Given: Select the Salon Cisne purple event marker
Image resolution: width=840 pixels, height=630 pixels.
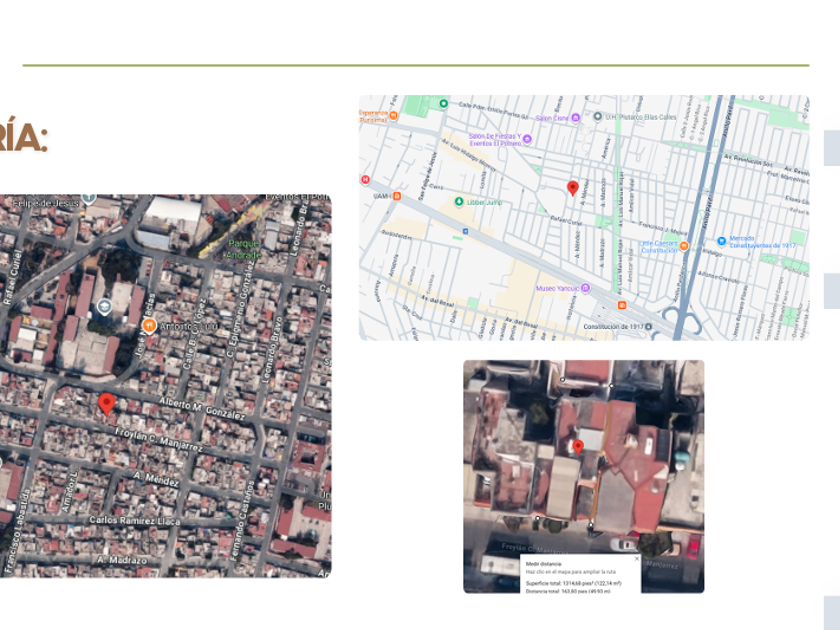Looking at the screenshot, I should pyautogui.click(x=575, y=117).
